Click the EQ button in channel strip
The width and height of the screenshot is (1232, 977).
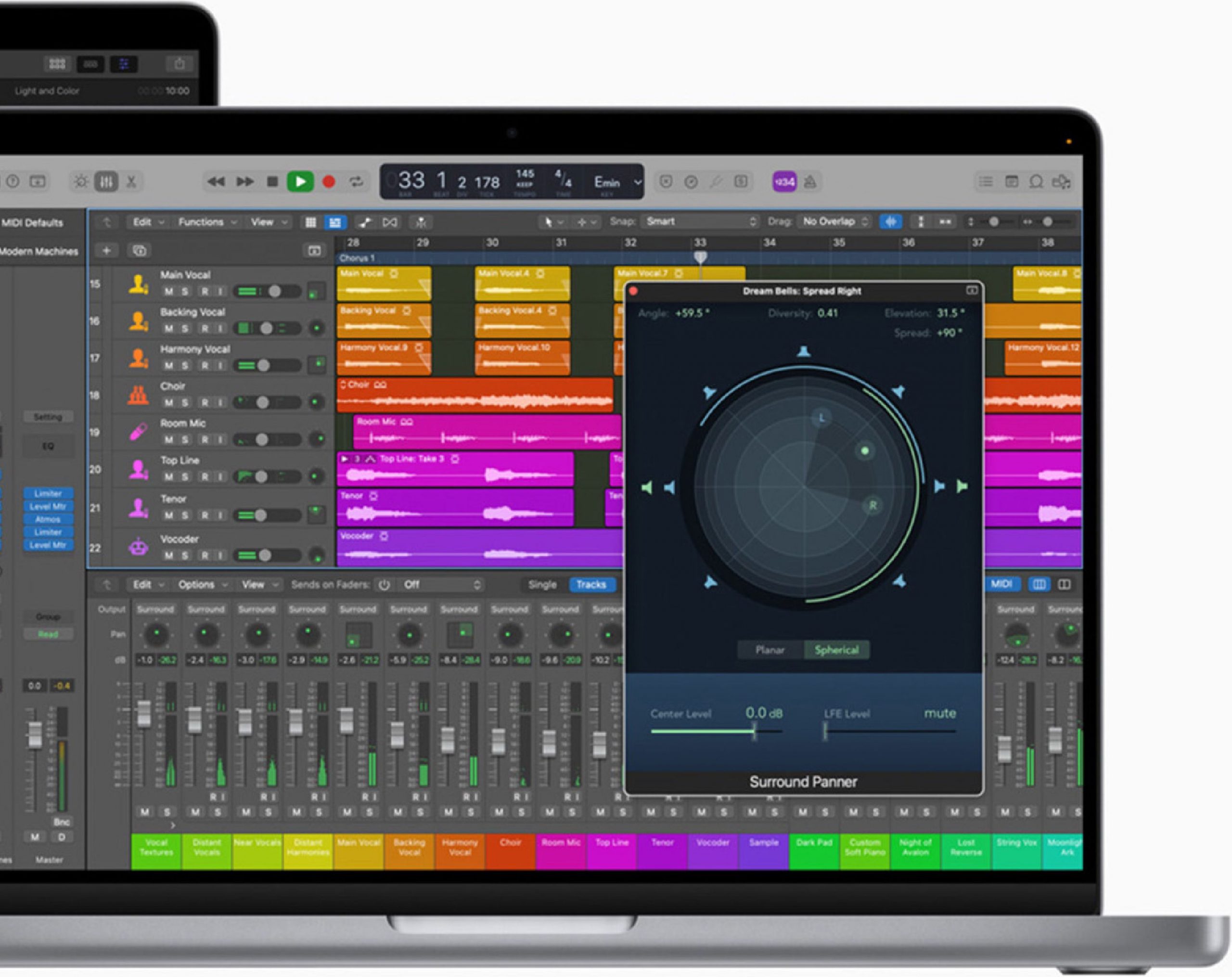point(48,446)
